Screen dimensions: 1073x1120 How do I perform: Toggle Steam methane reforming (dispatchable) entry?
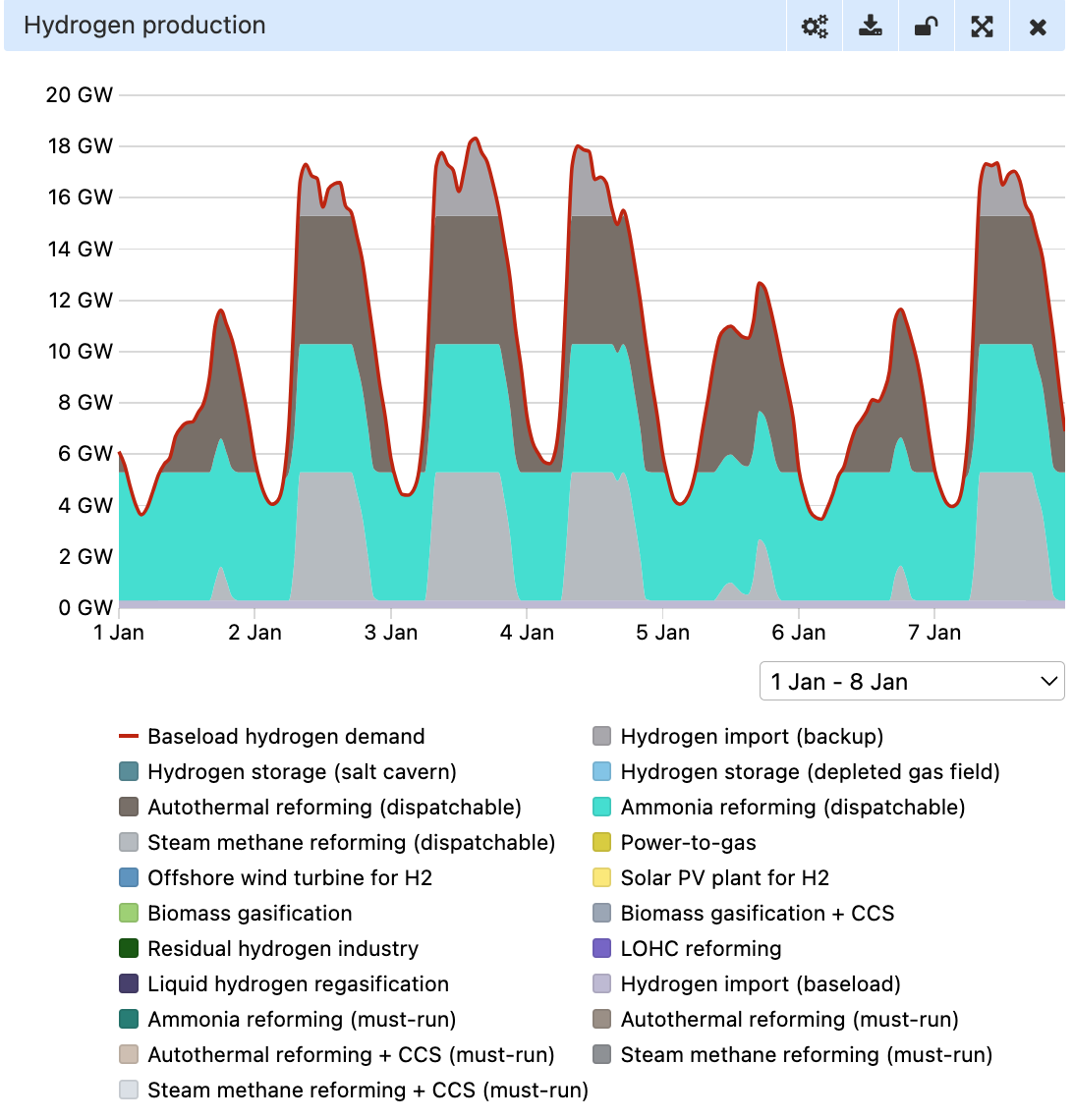click(337, 842)
